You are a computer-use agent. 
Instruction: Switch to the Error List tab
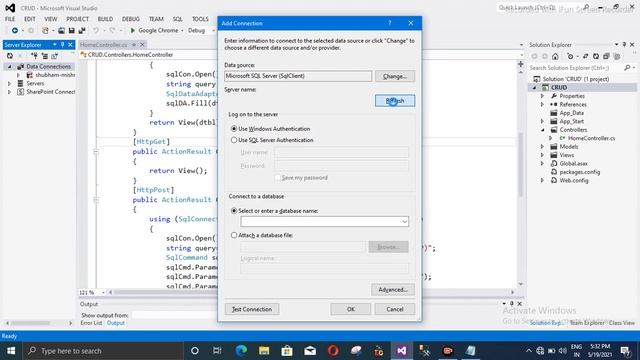coord(91,323)
